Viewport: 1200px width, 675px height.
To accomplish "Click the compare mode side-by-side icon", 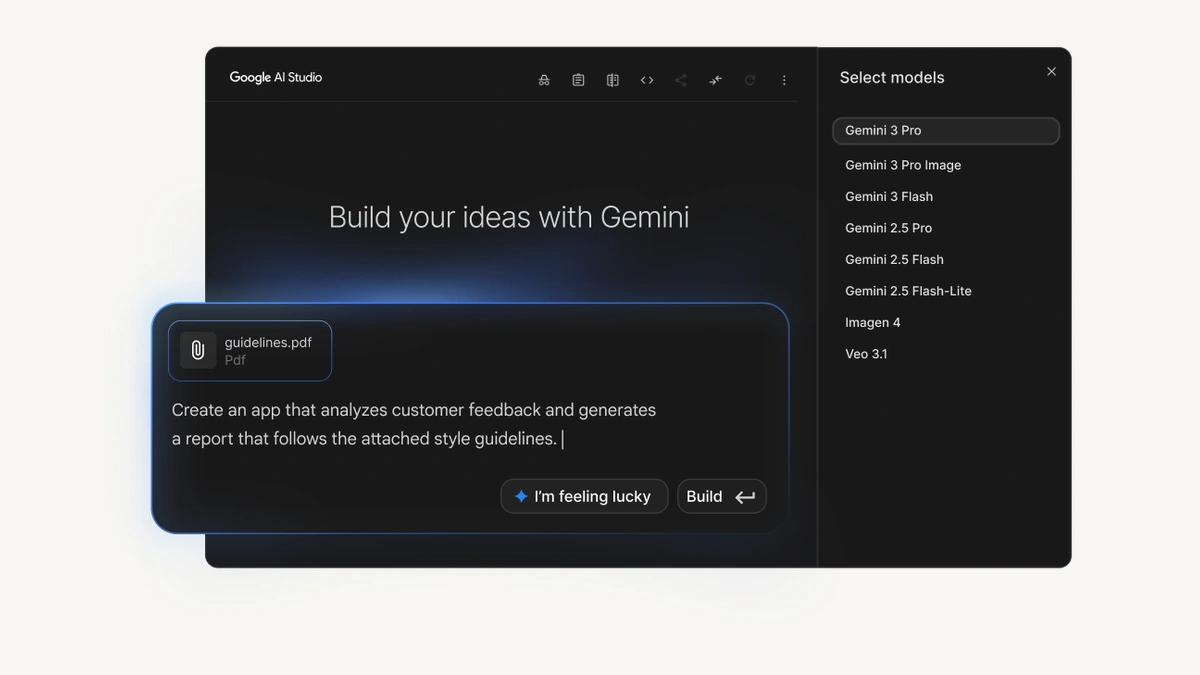I will pyautogui.click(x=613, y=80).
